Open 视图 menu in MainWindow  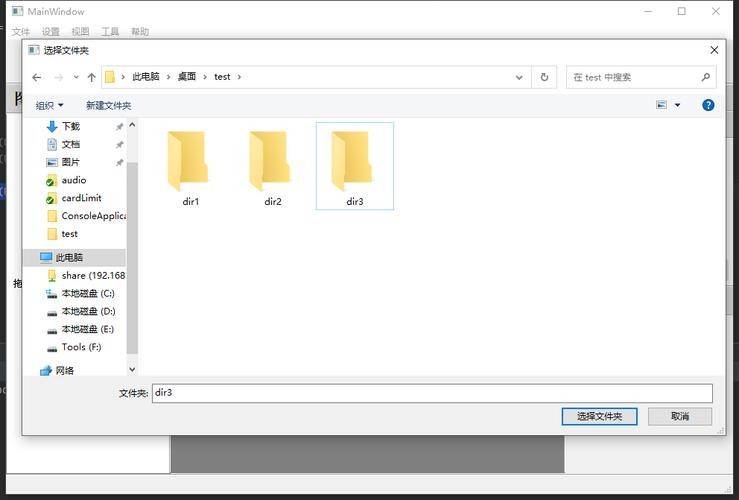coord(80,32)
